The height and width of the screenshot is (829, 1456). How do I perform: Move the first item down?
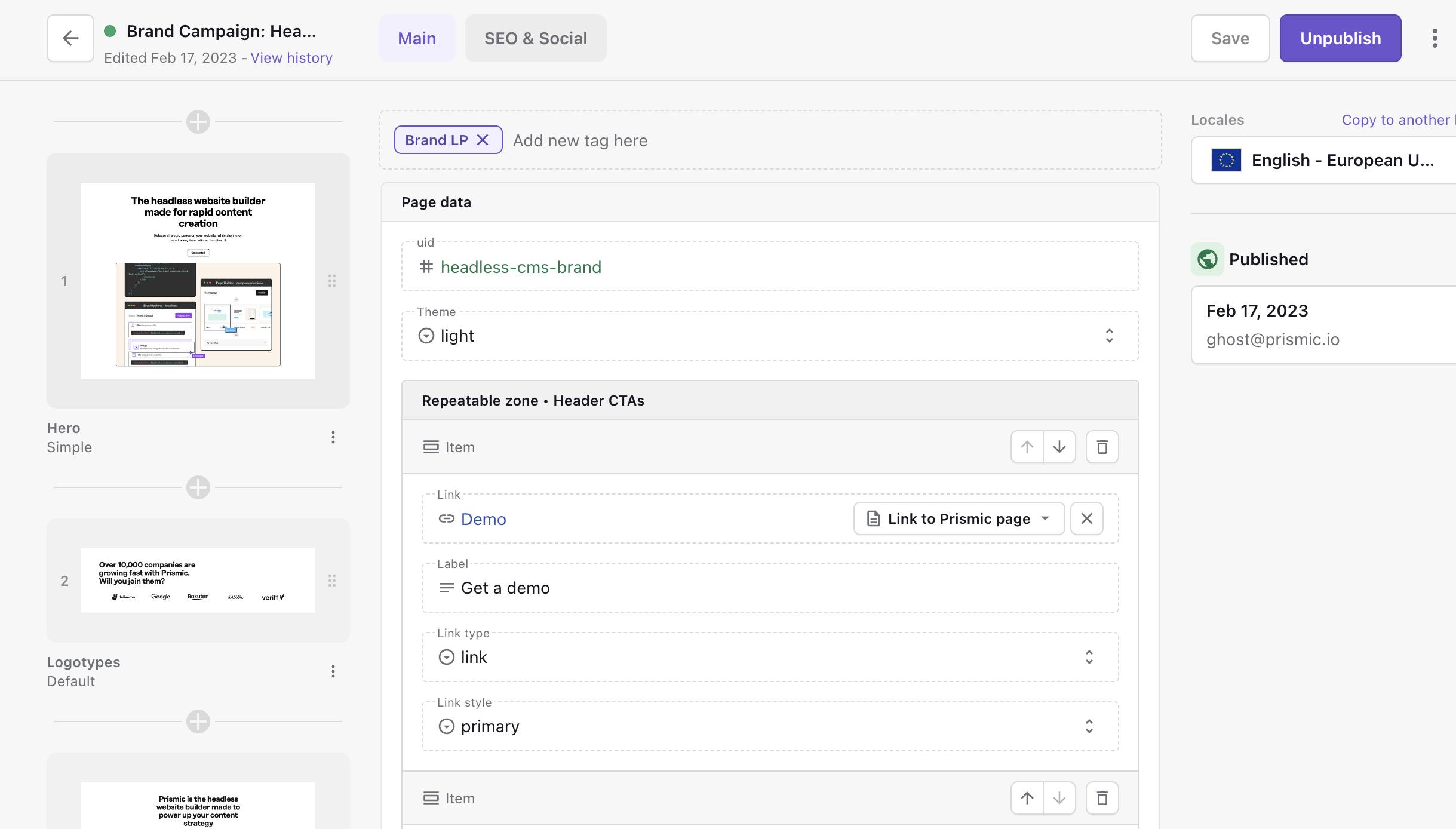pos(1059,447)
